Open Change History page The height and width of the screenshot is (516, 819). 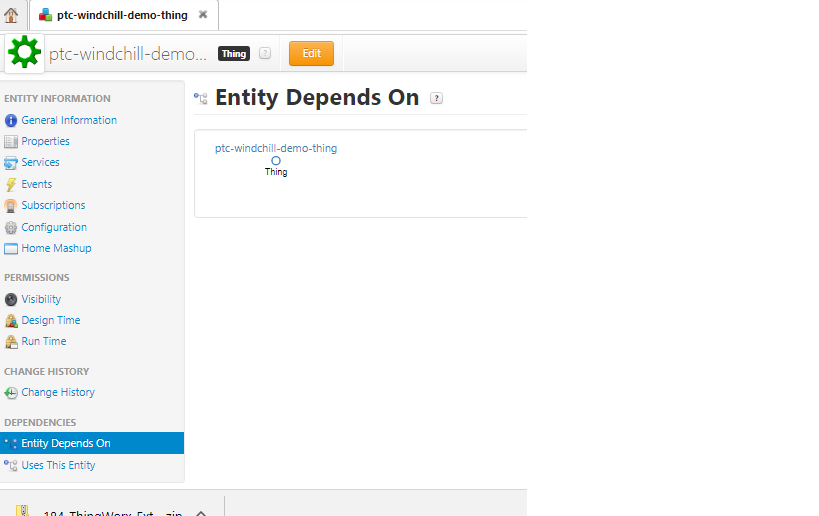point(58,392)
